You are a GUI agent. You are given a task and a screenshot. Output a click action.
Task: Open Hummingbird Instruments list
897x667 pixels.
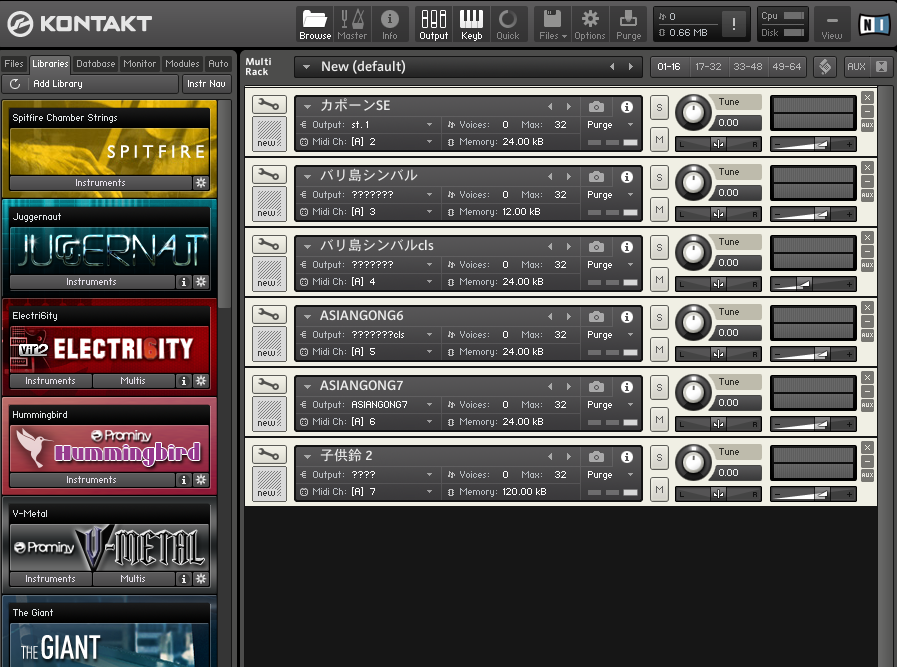(x=92, y=479)
